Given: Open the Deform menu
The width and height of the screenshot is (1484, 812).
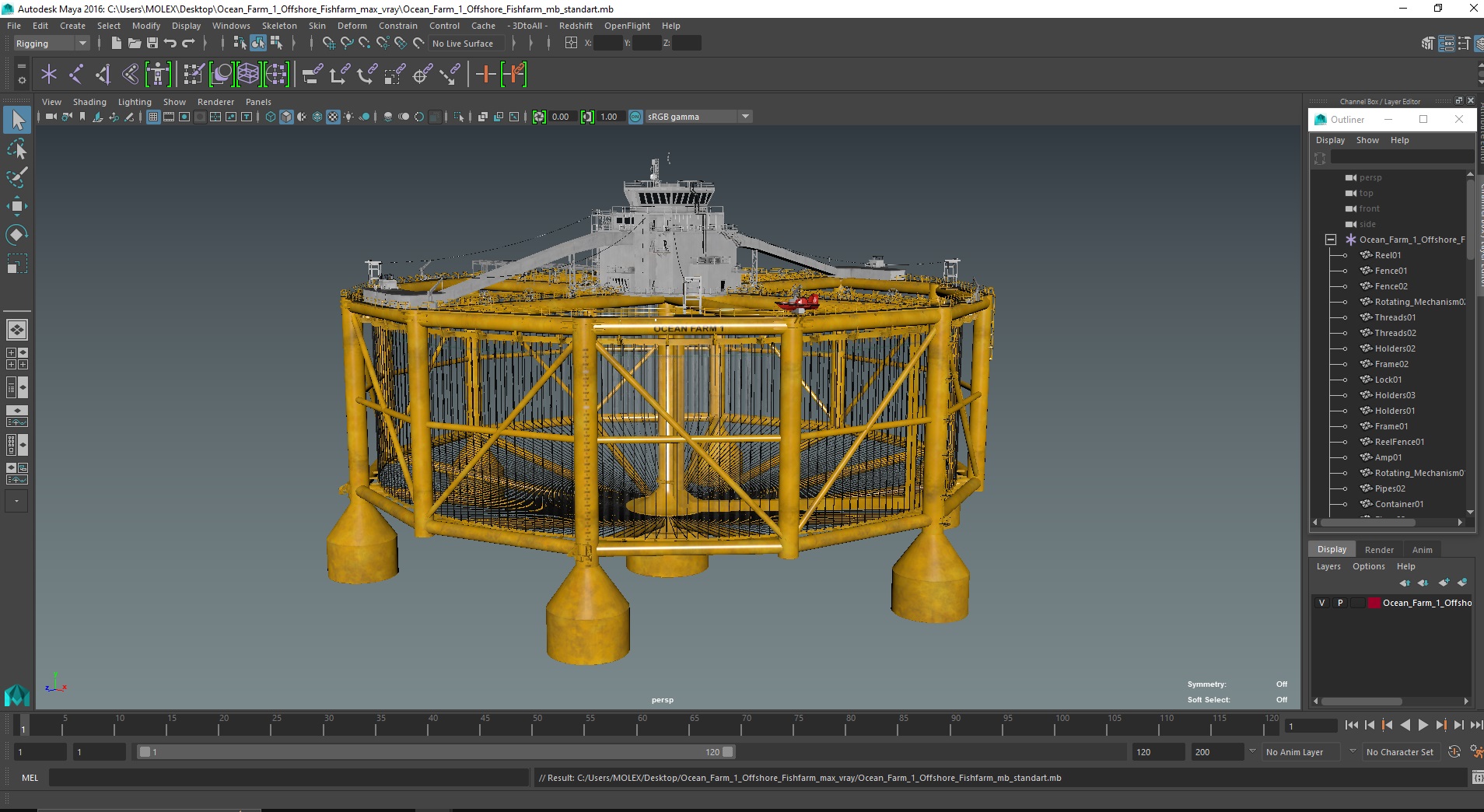Looking at the screenshot, I should pos(352,26).
